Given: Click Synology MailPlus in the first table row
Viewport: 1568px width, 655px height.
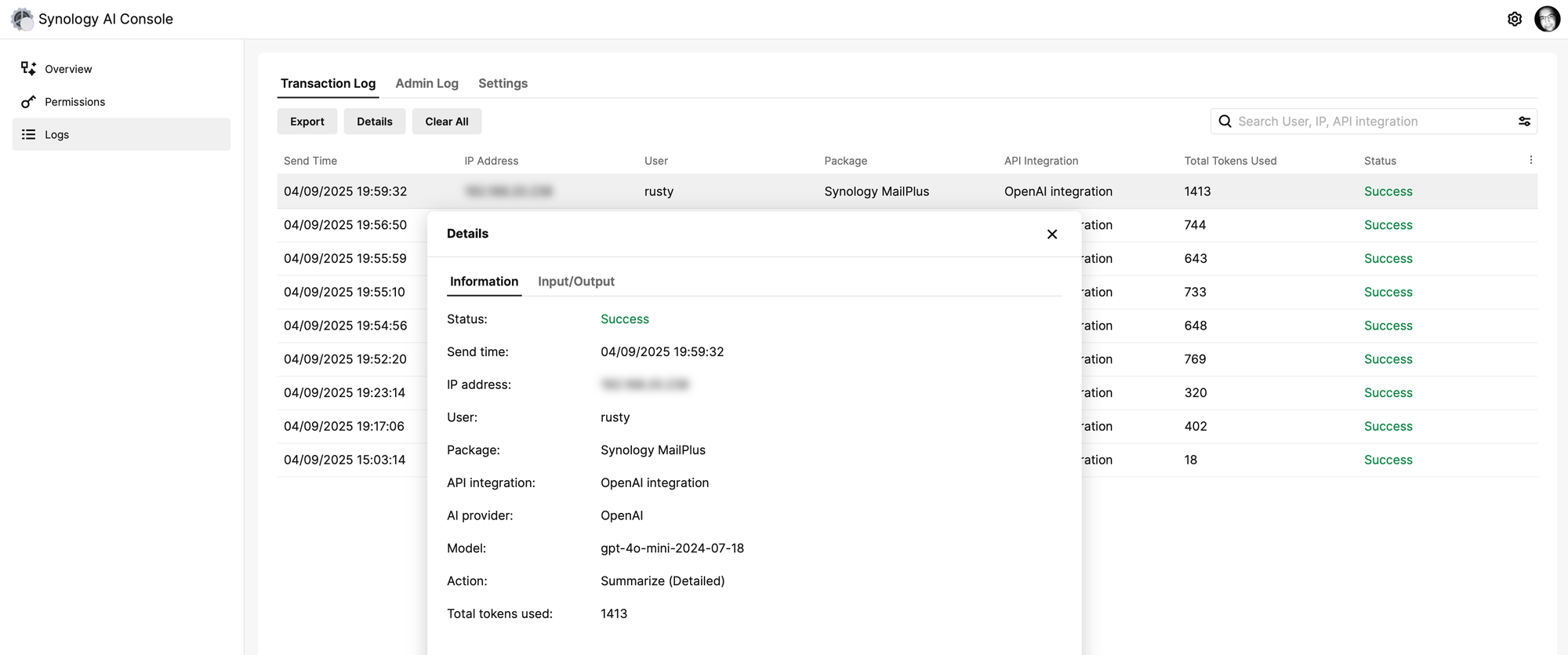Looking at the screenshot, I should click(877, 191).
